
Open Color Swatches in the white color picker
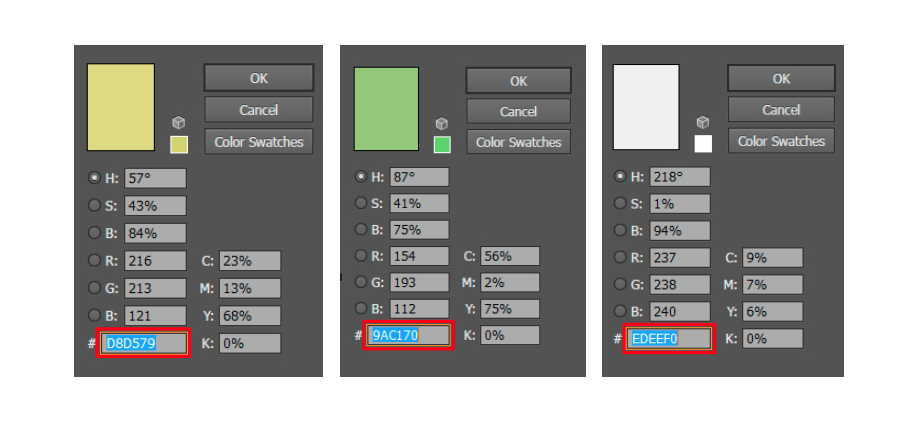click(781, 141)
